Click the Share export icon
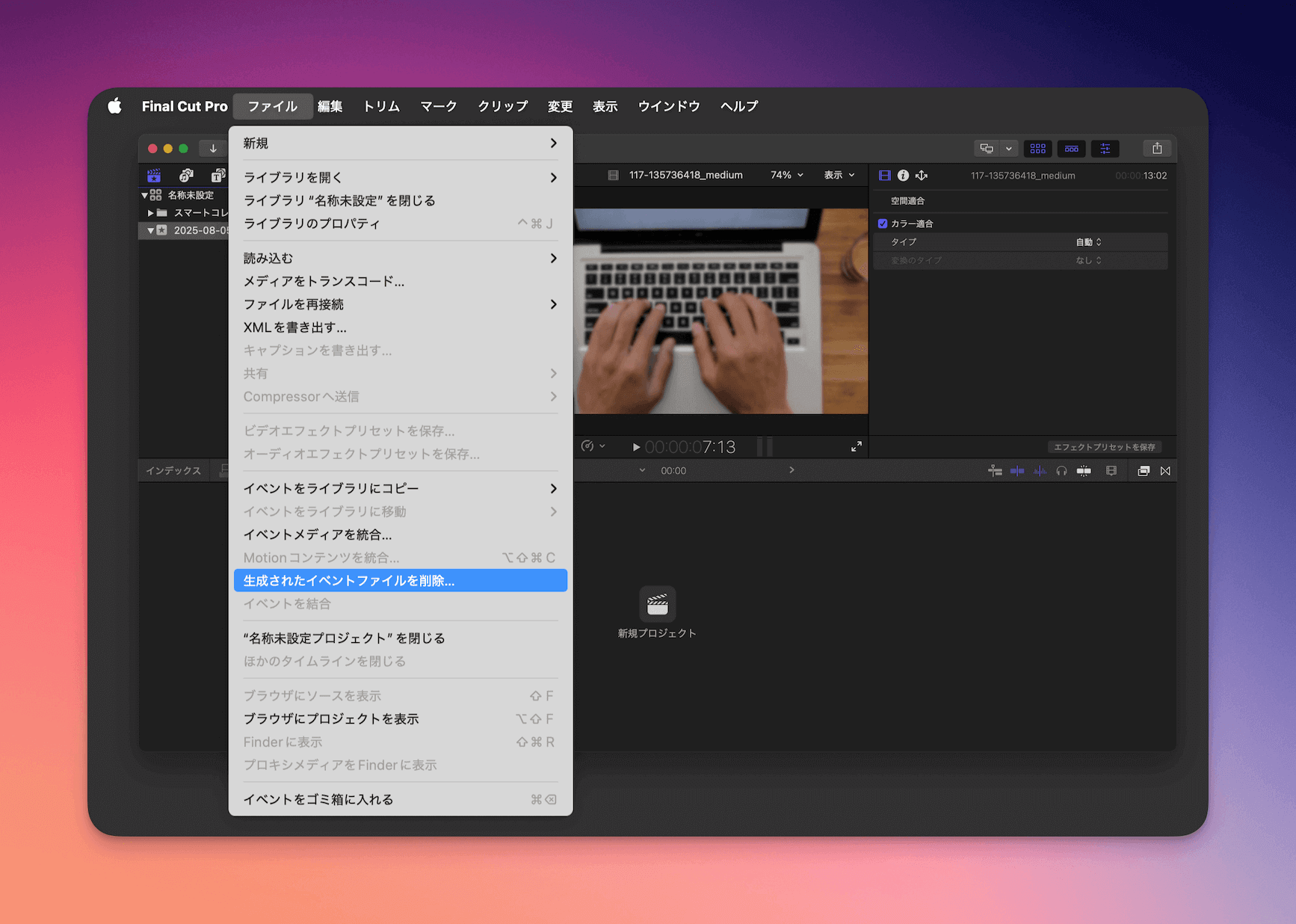Screen dimensions: 1296x924 tap(1157, 149)
